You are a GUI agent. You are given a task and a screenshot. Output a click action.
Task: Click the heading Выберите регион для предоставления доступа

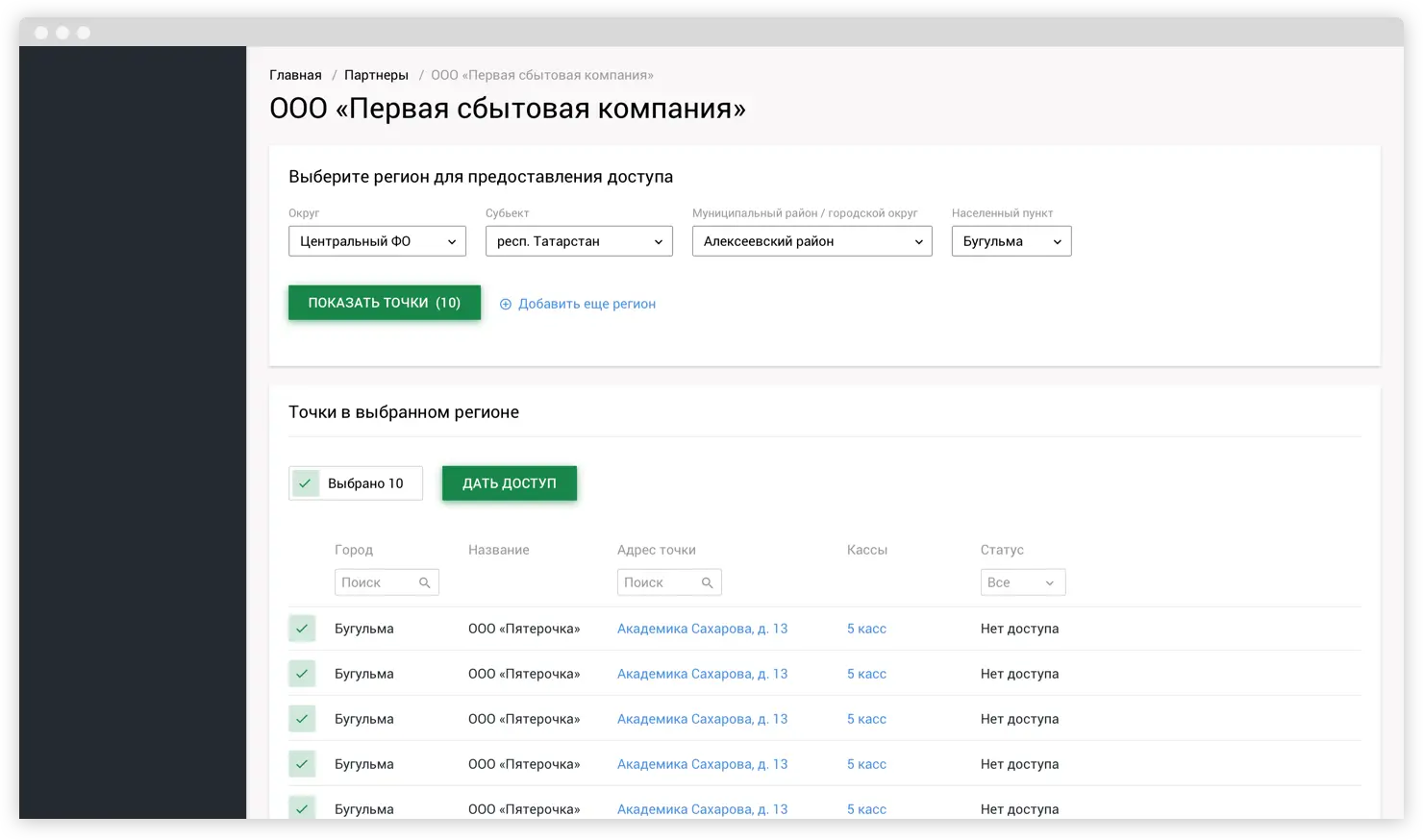pyautogui.click(x=481, y=177)
